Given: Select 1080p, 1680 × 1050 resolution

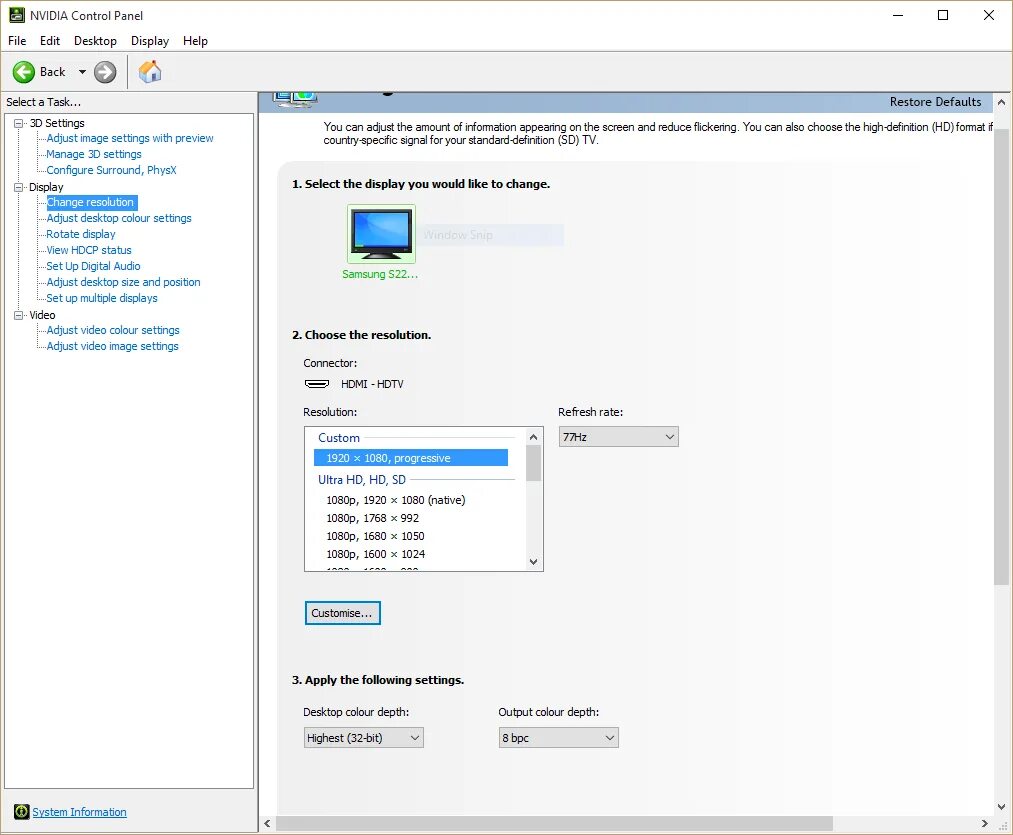Looking at the screenshot, I should 375,536.
